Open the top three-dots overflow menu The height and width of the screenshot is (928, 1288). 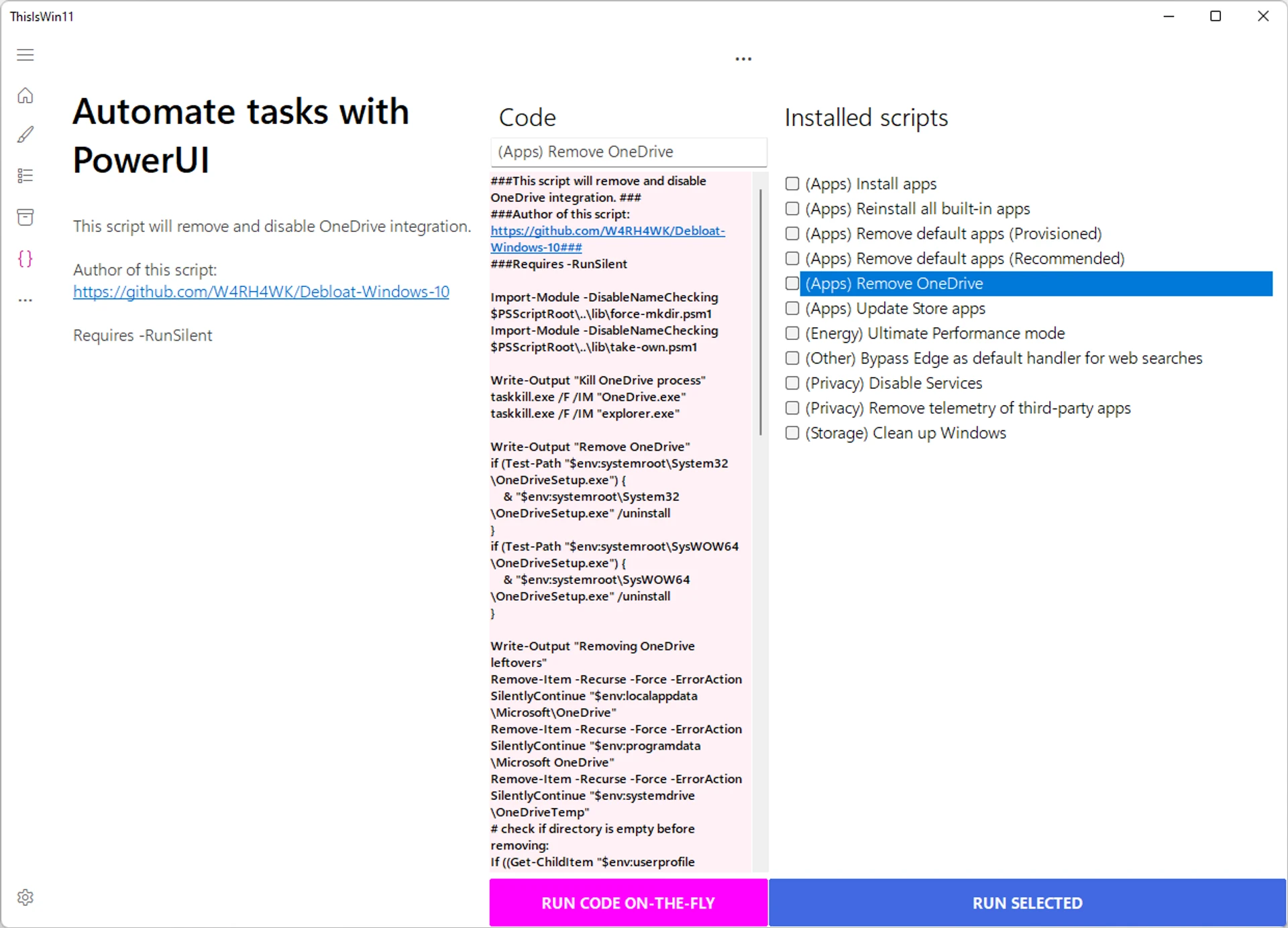pyautogui.click(x=743, y=59)
